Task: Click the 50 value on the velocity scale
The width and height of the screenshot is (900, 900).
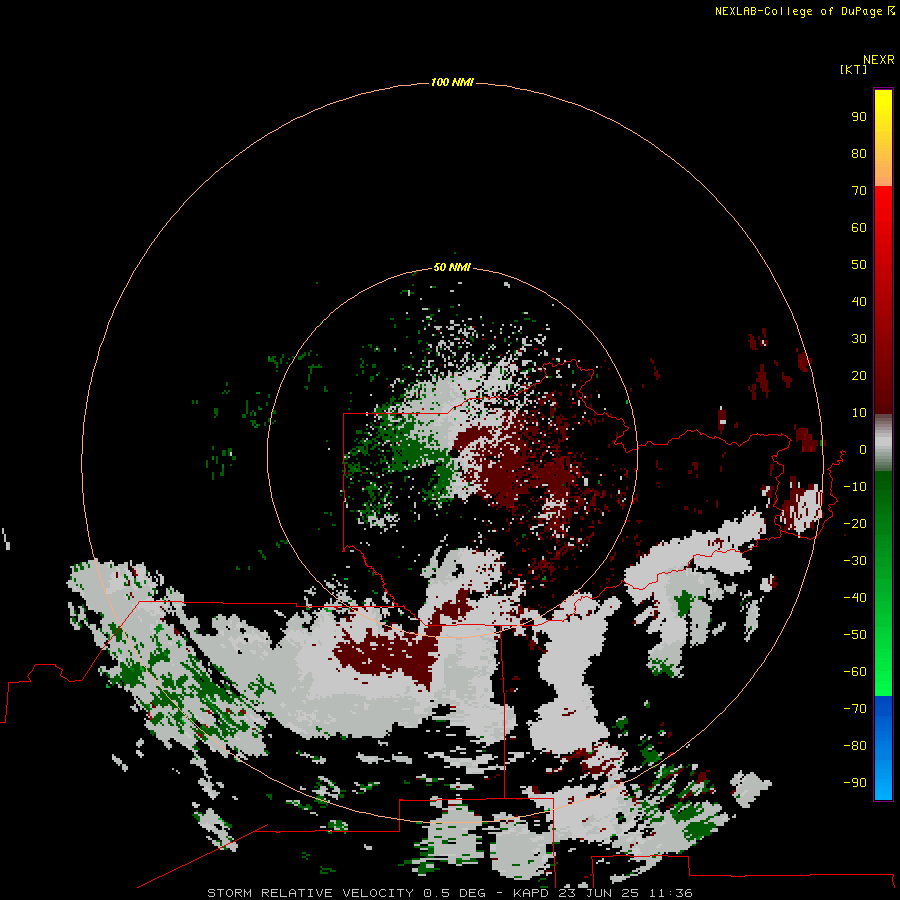Action: pyautogui.click(x=859, y=265)
